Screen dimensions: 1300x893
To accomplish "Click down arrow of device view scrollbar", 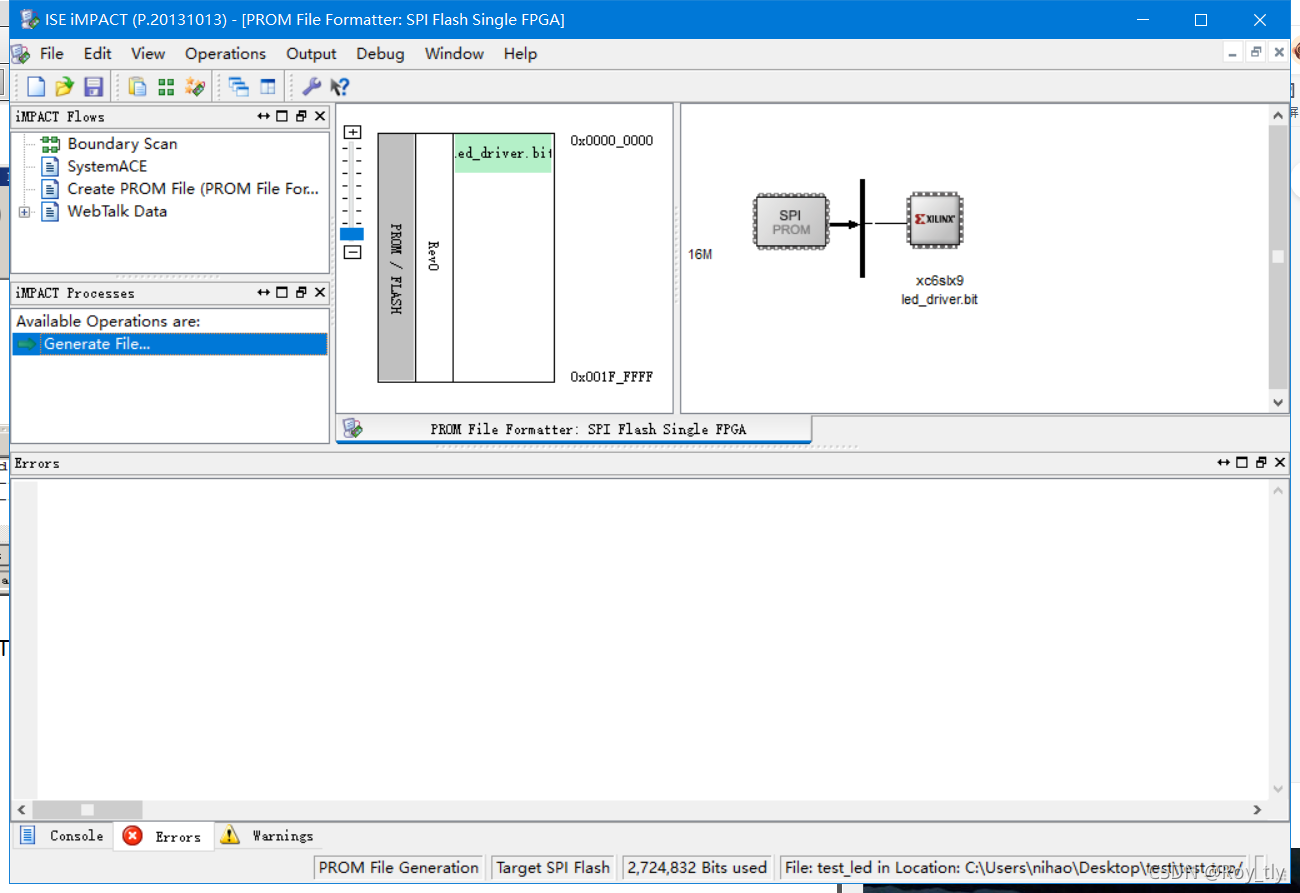I will pyautogui.click(x=1278, y=402).
